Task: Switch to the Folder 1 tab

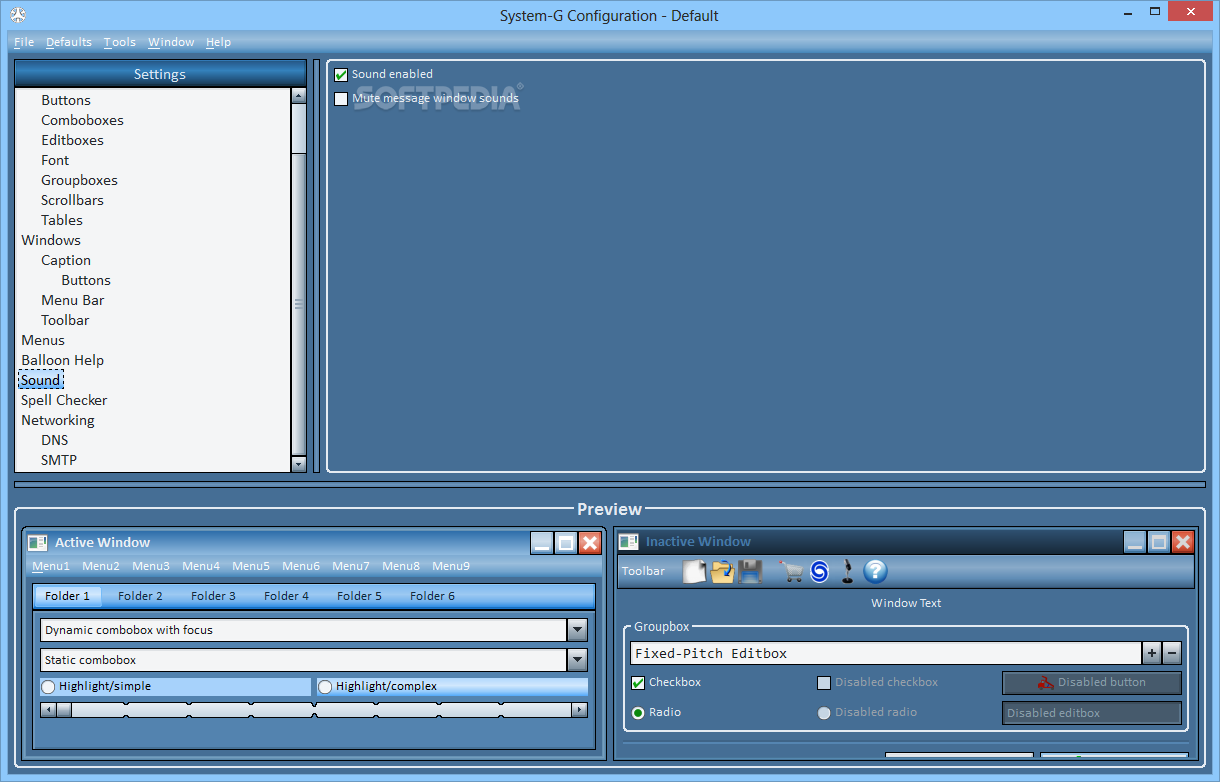Action: 68,596
